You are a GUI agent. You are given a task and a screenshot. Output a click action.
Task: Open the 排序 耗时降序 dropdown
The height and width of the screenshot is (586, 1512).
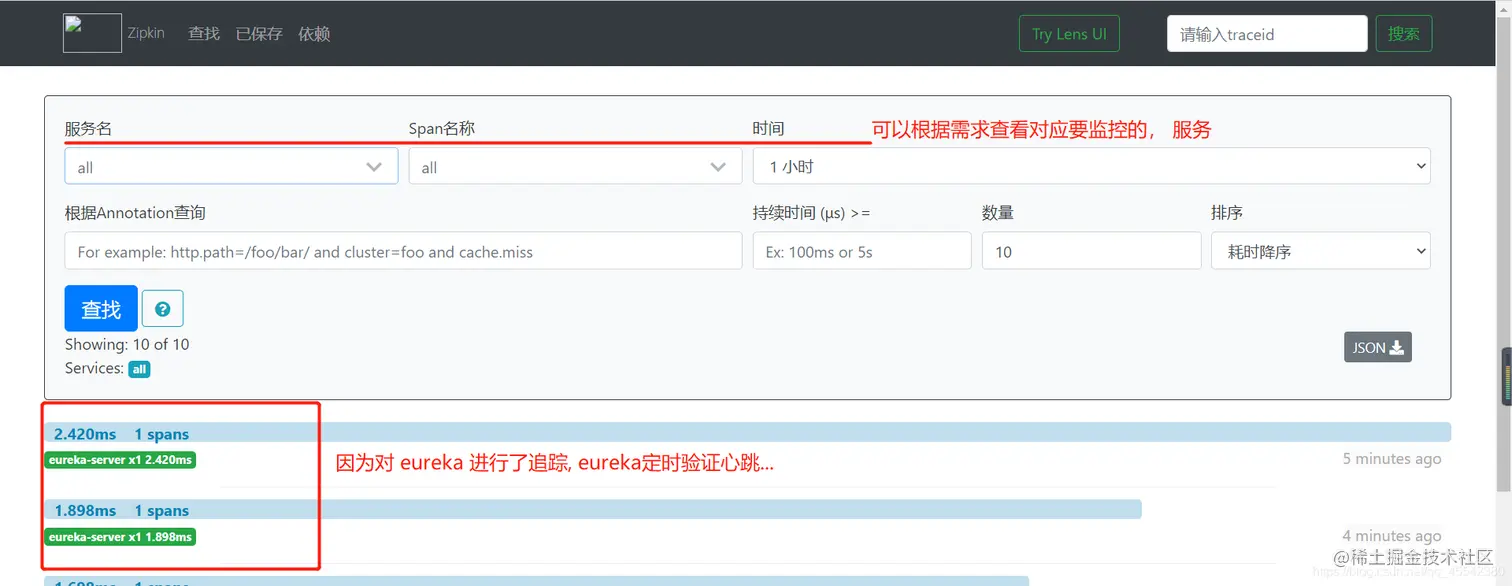(1320, 251)
